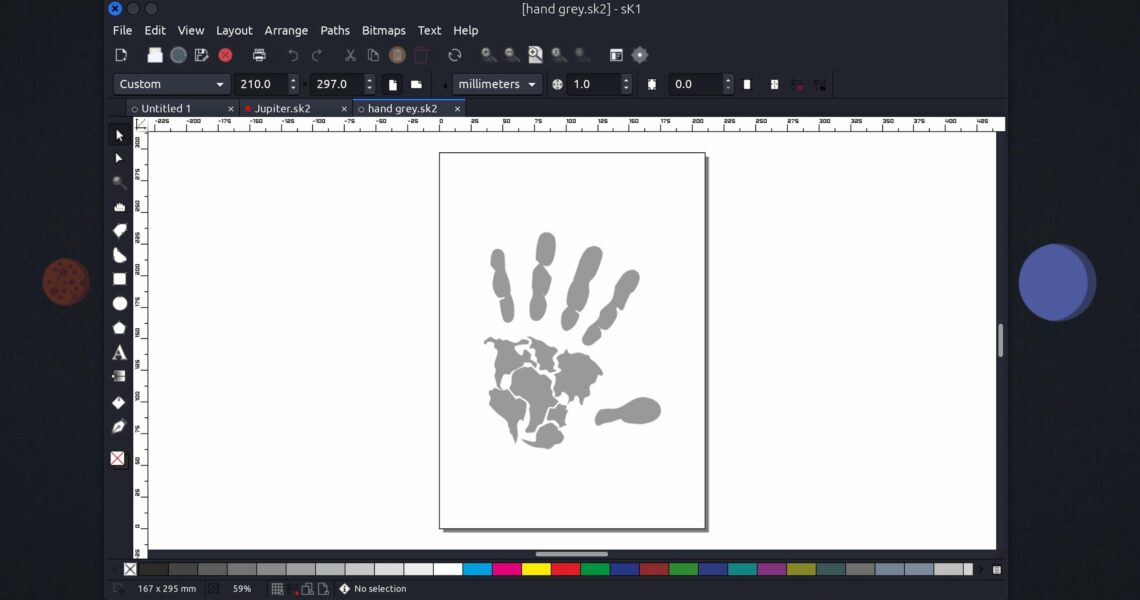
Task: Open the millimeters units dropdown
Action: click(x=497, y=85)
